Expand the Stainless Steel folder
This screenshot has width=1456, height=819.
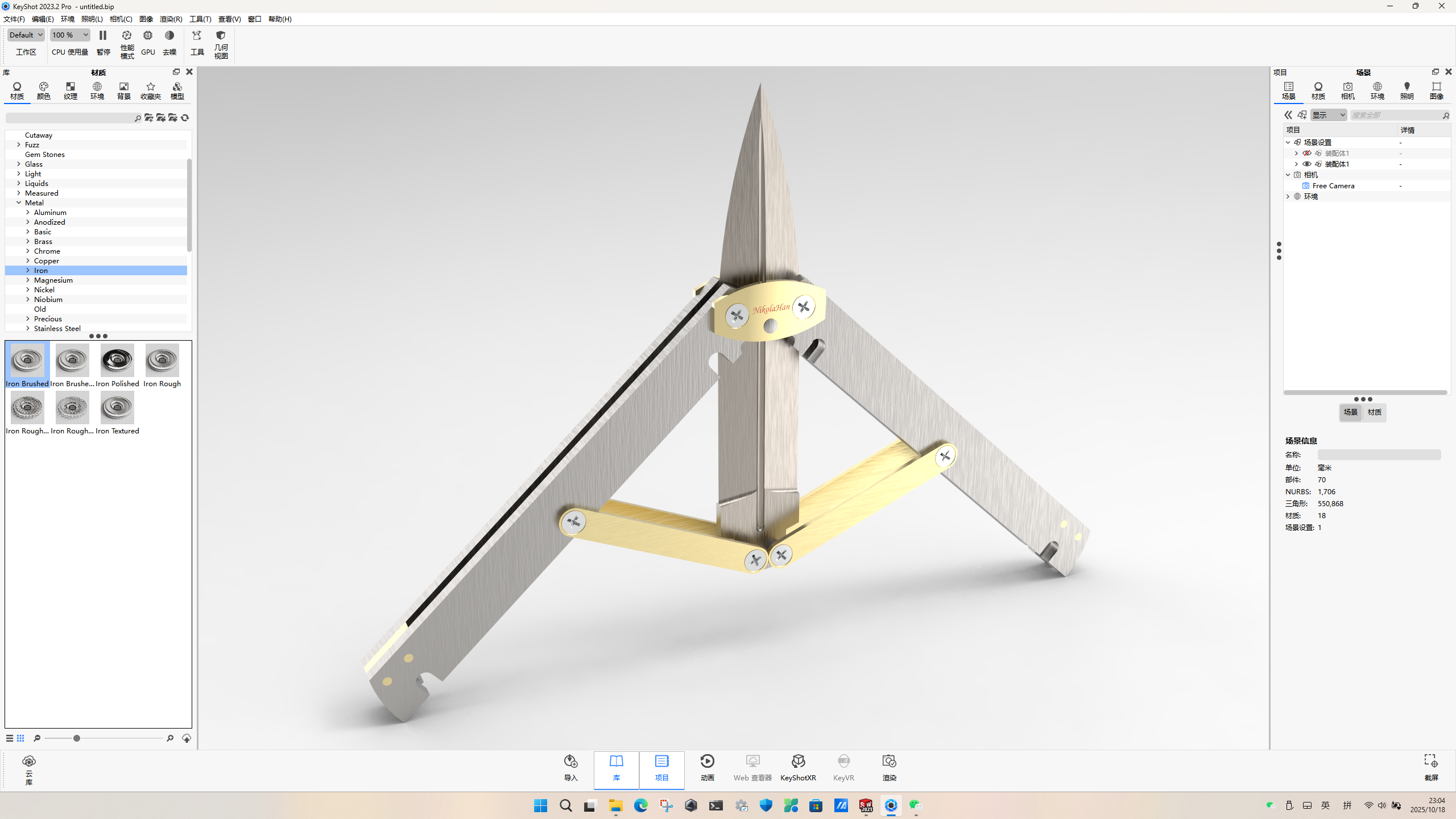point(28,328)
